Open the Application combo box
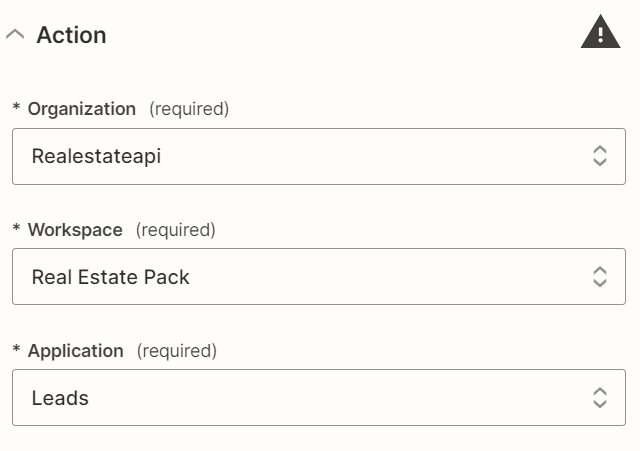Viewport: 640px width, 451px height. pyautogui.click(x=319, y=398)
